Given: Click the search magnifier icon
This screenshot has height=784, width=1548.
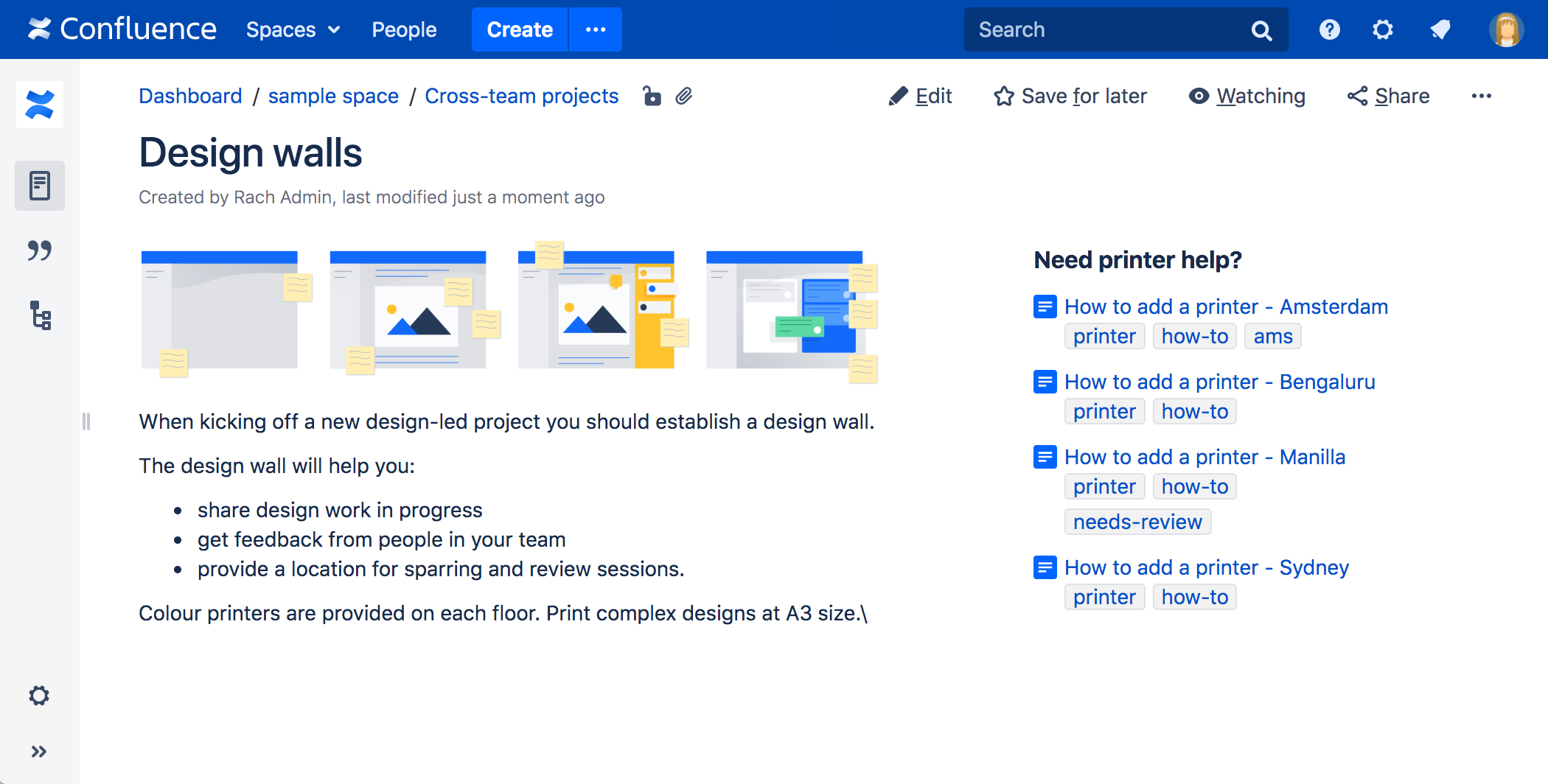Looking at the screenshot, I should [x=1261, y=30].
